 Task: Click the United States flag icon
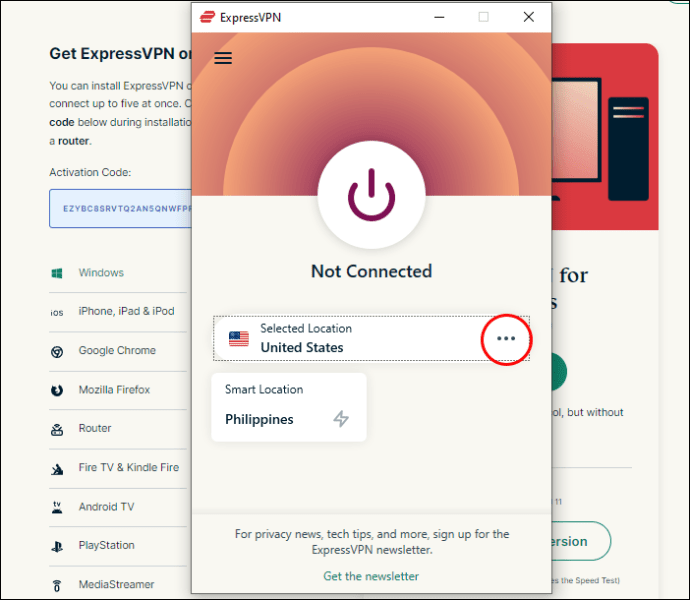tap(239, 339)
